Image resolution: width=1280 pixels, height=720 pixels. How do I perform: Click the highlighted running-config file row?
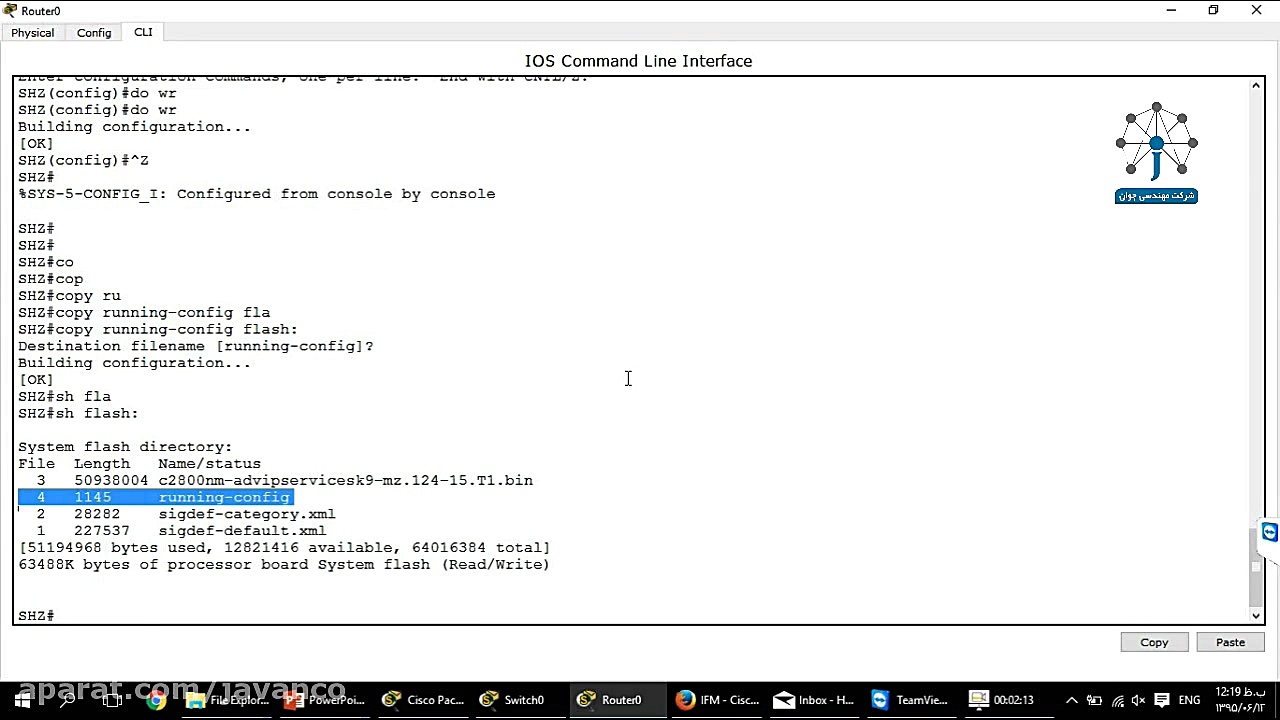point(155,497)
